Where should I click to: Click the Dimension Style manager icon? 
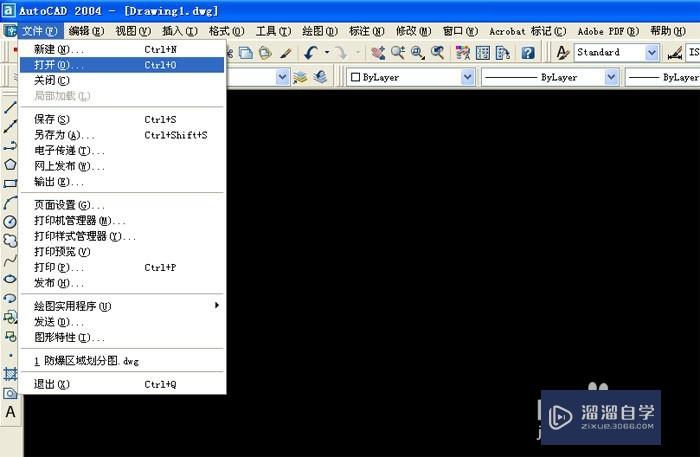point(675,53)
